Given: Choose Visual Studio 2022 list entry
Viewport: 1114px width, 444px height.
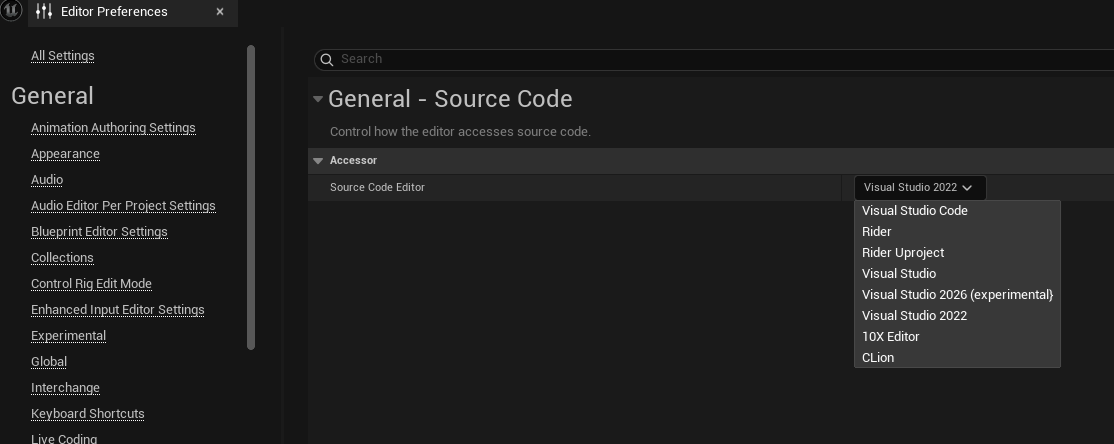Looking at the screenshot, I should pyautogui.click(x=956, y=315).
